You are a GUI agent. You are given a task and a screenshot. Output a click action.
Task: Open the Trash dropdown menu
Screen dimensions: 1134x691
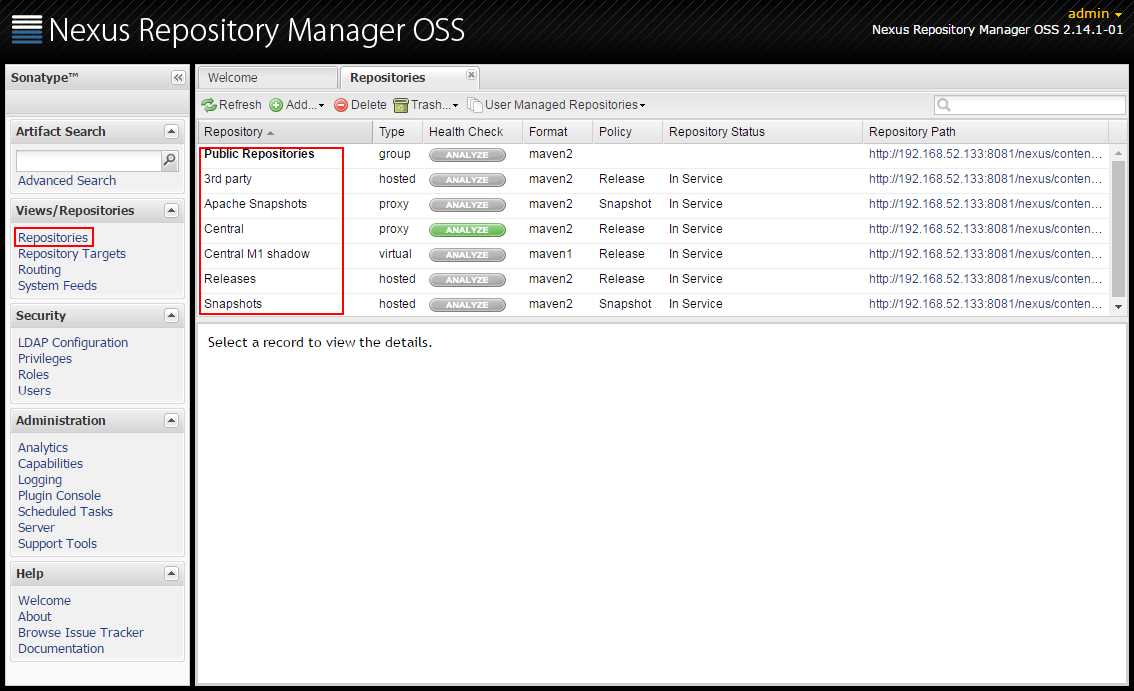(x=426, y=105)
